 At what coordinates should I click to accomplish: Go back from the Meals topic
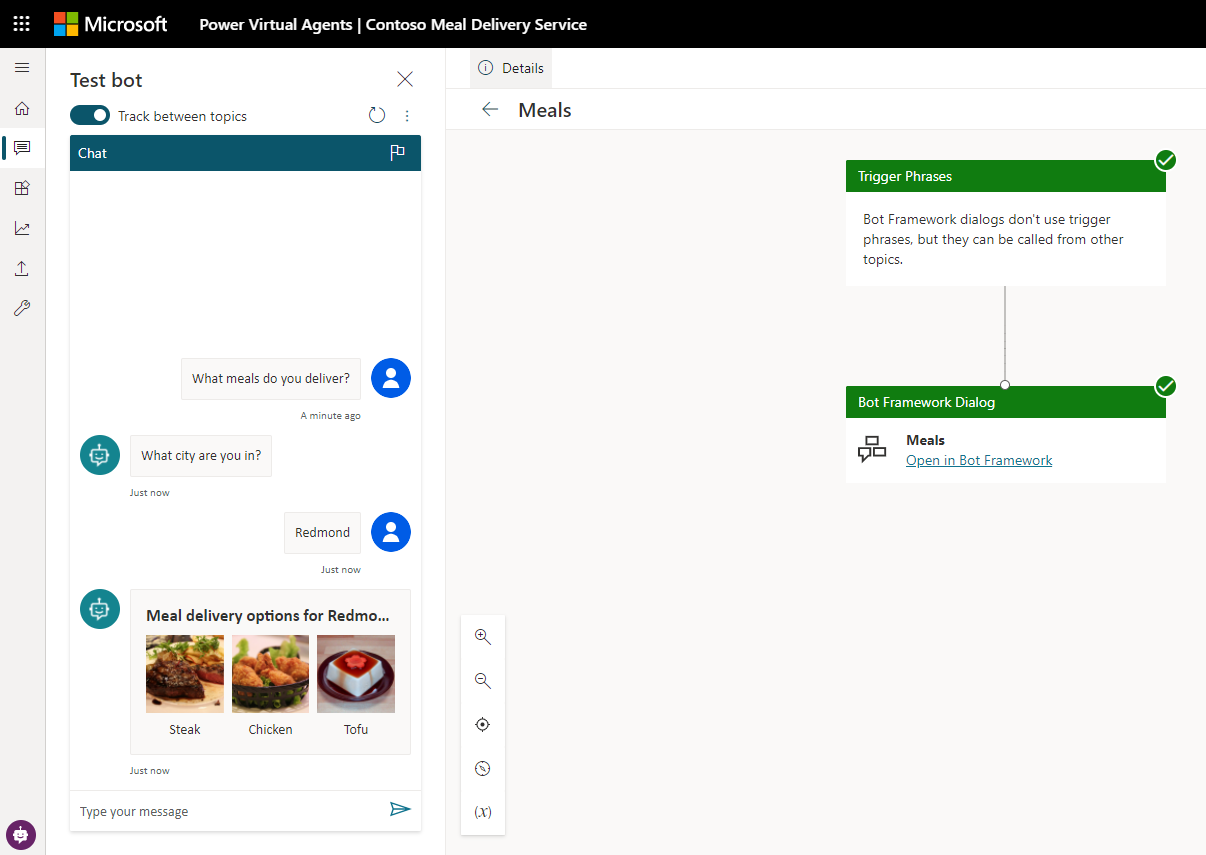point(490,110)
